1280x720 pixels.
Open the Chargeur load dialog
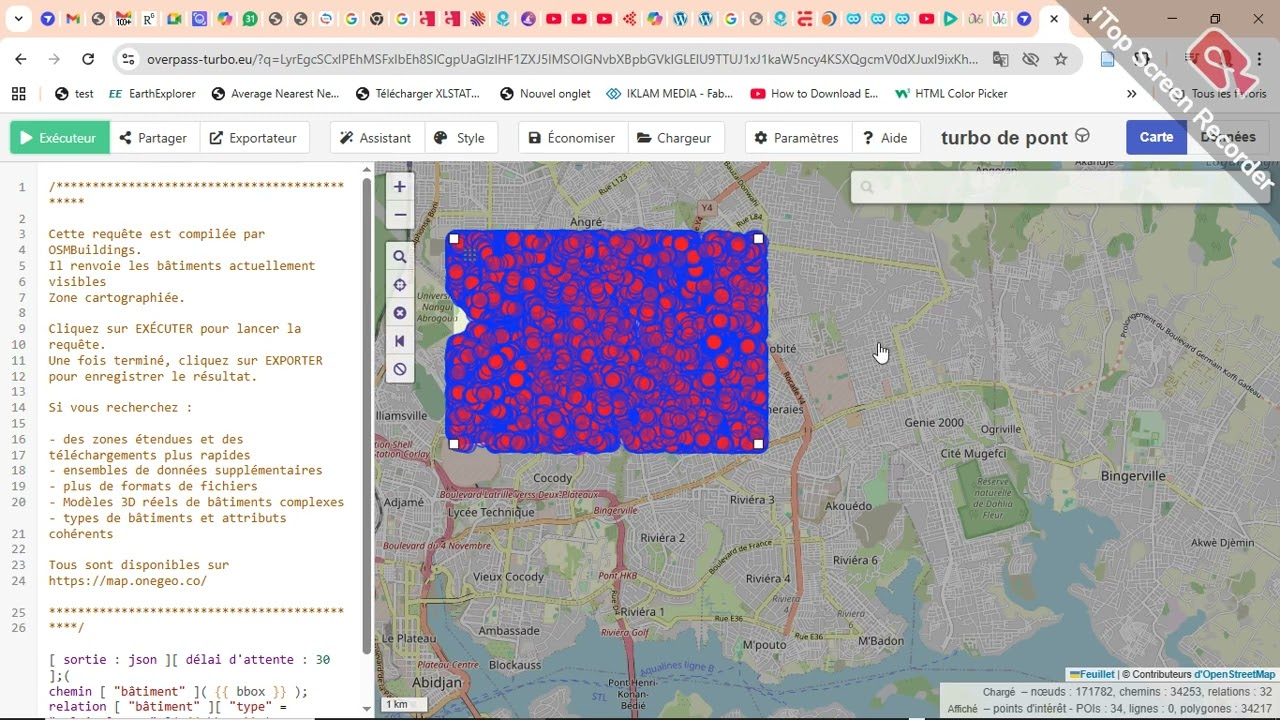675,138
